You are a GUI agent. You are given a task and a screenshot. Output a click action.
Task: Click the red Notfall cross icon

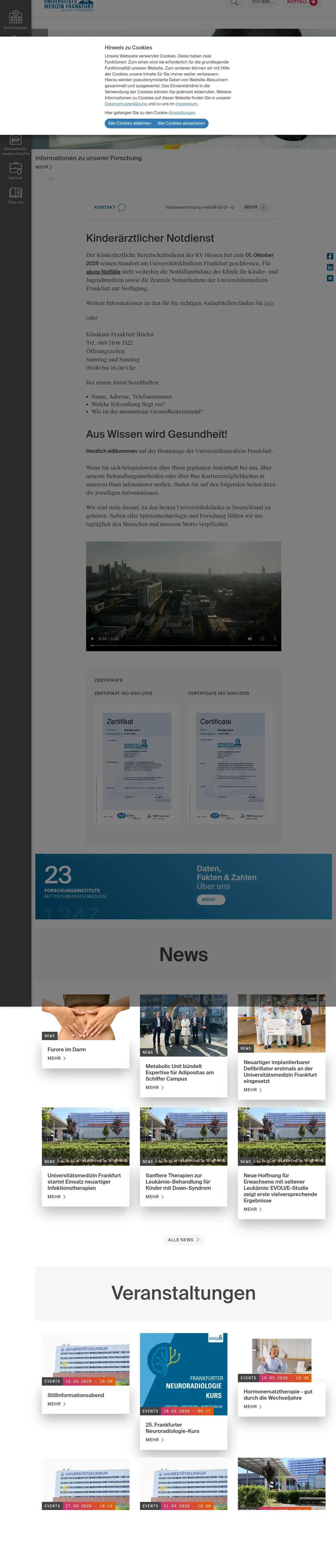pos(313,2)
